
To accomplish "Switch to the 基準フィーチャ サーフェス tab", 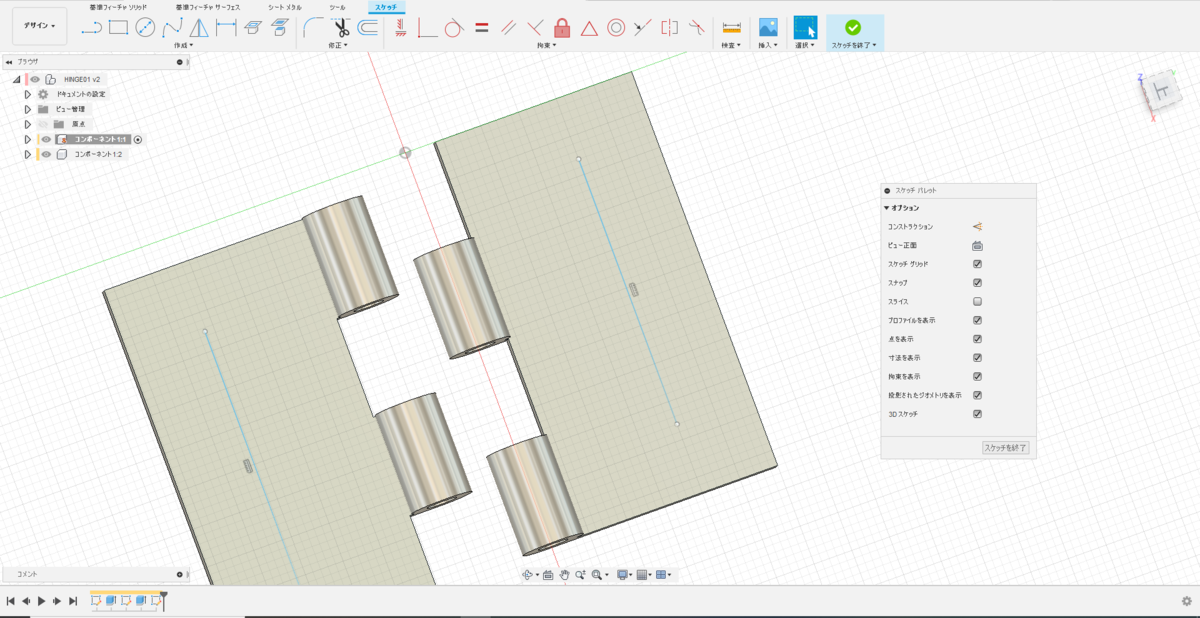I will tap(209, 7).
